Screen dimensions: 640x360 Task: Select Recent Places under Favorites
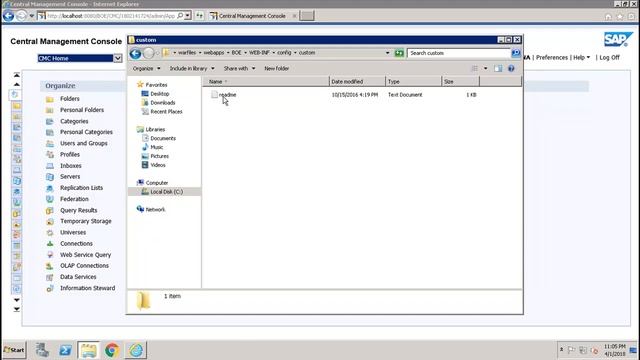click(166, 111)
